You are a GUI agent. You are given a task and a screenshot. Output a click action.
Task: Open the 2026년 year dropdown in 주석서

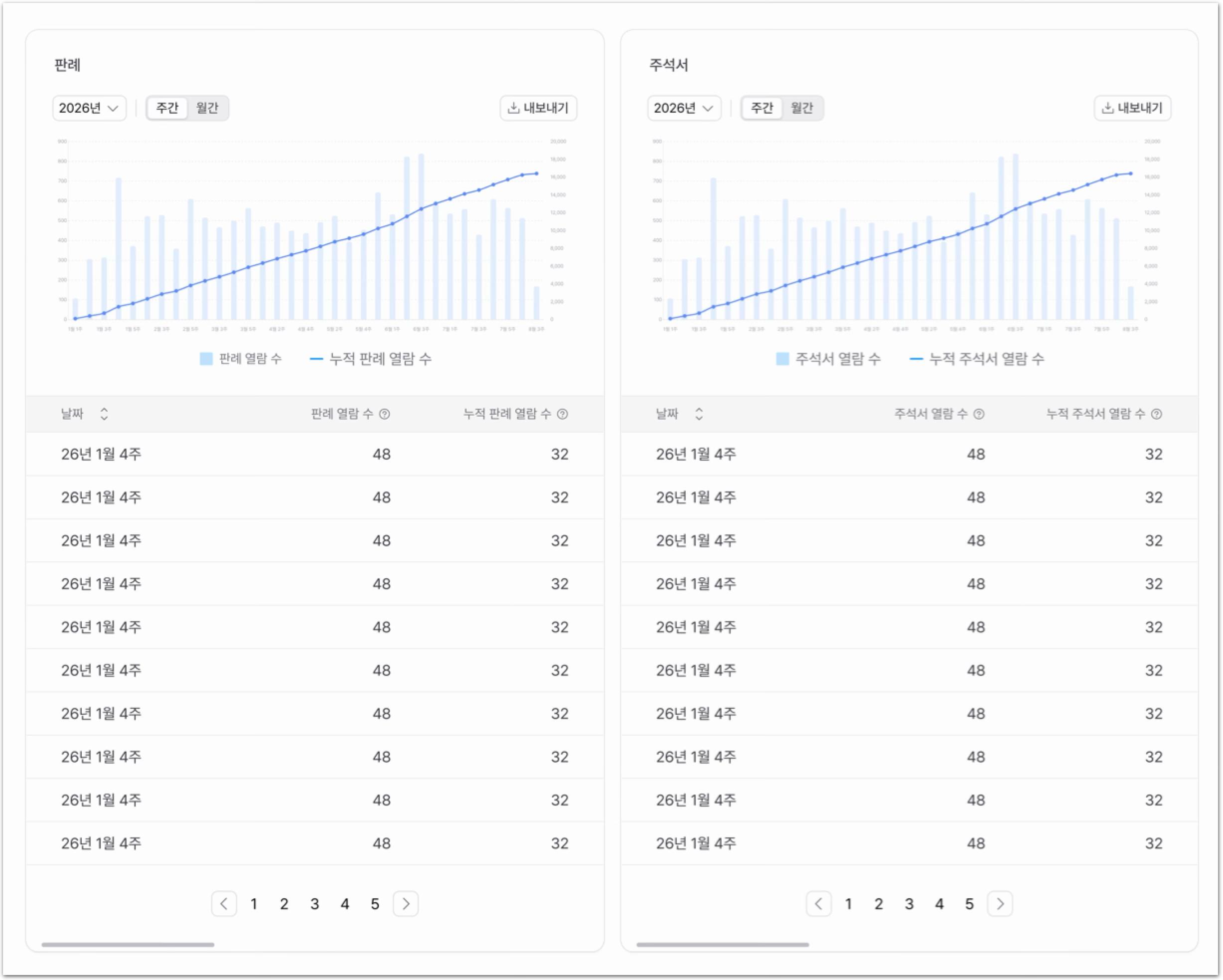coord(684,108)
